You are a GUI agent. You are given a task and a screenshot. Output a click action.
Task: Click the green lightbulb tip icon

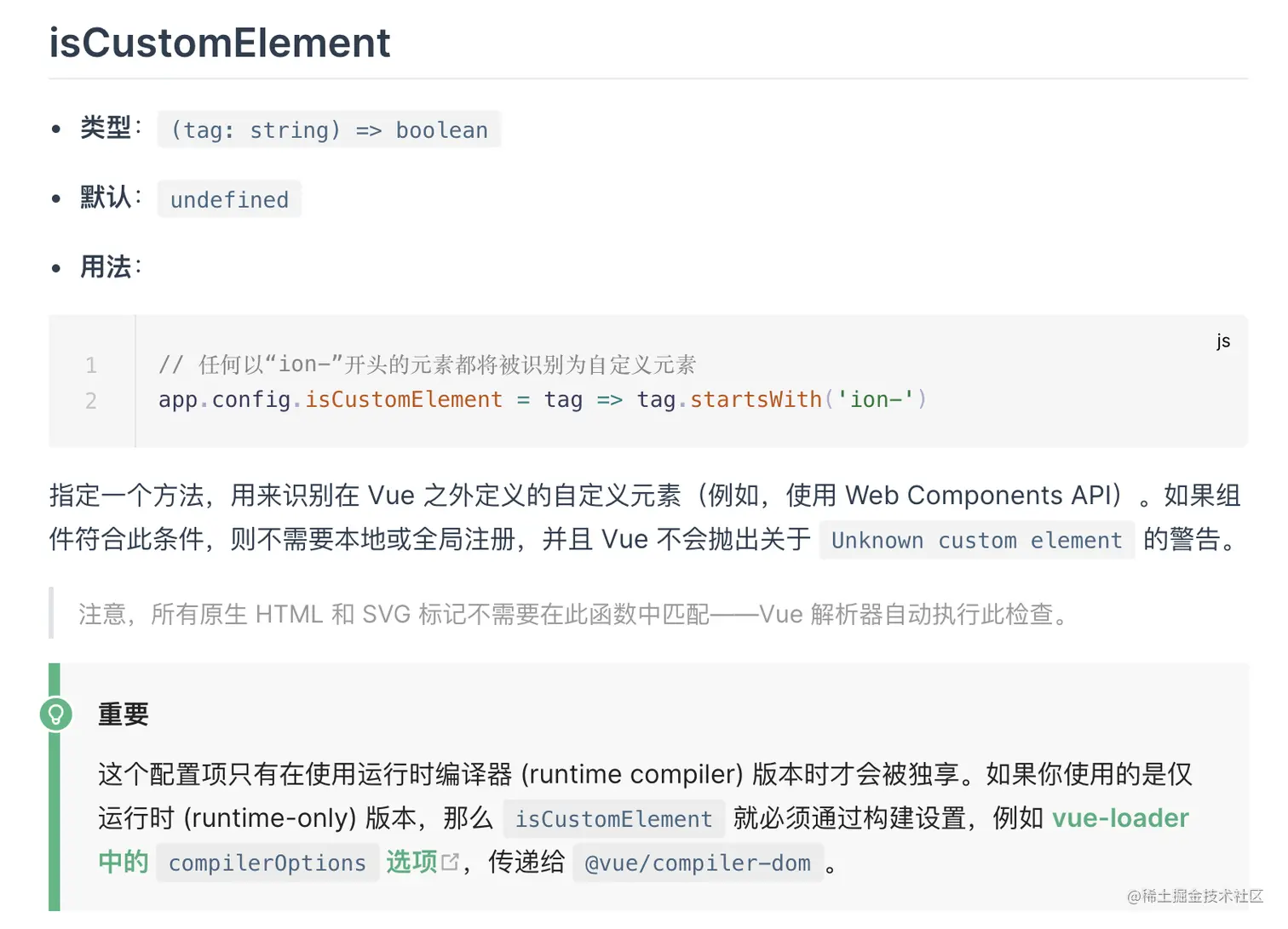pyautogui.click(x=56, y=714)
